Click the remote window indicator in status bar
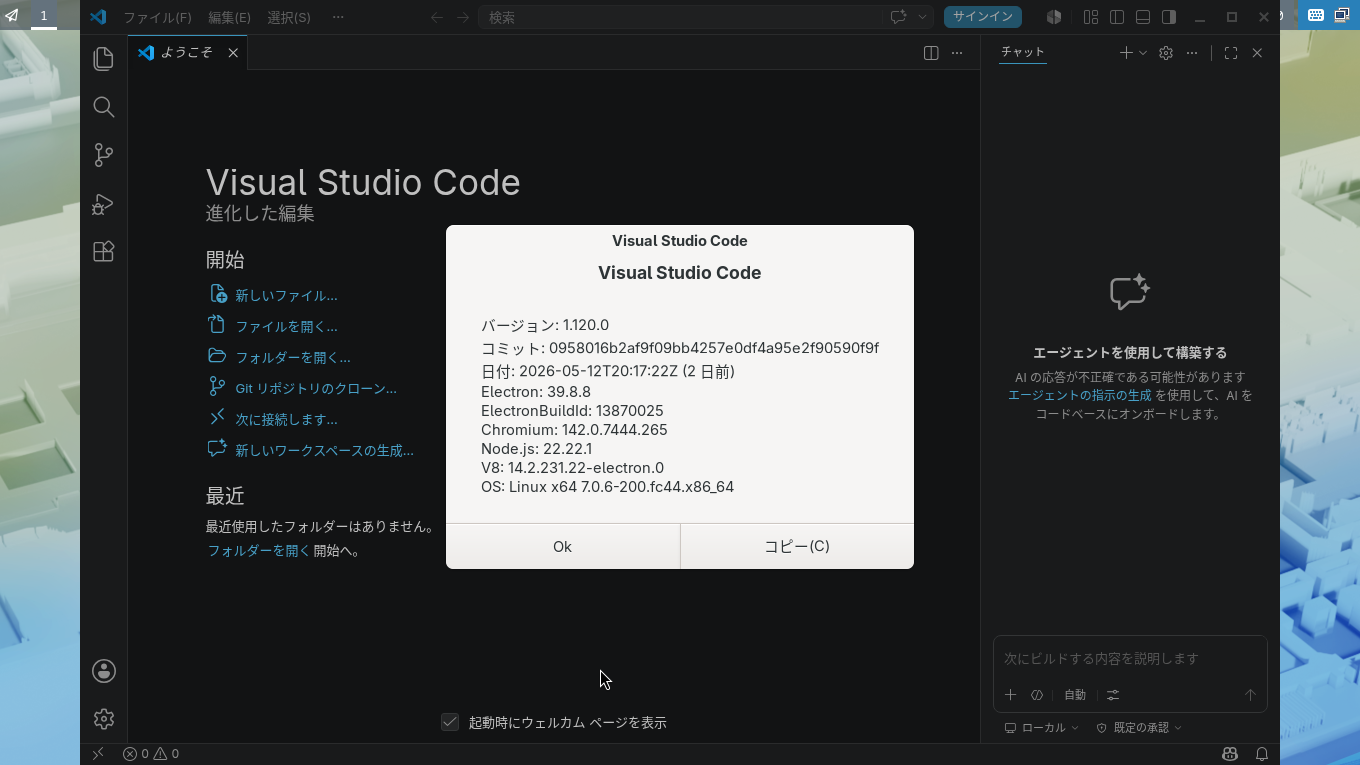This screenshot has width=1360, height=765. pyautogui.click(x=98, y=754)
